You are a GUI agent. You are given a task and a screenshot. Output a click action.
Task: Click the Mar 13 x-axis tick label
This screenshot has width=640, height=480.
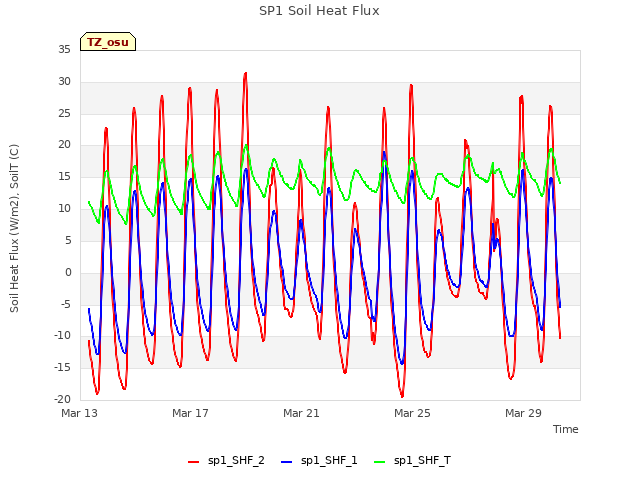tap(80, 413)
